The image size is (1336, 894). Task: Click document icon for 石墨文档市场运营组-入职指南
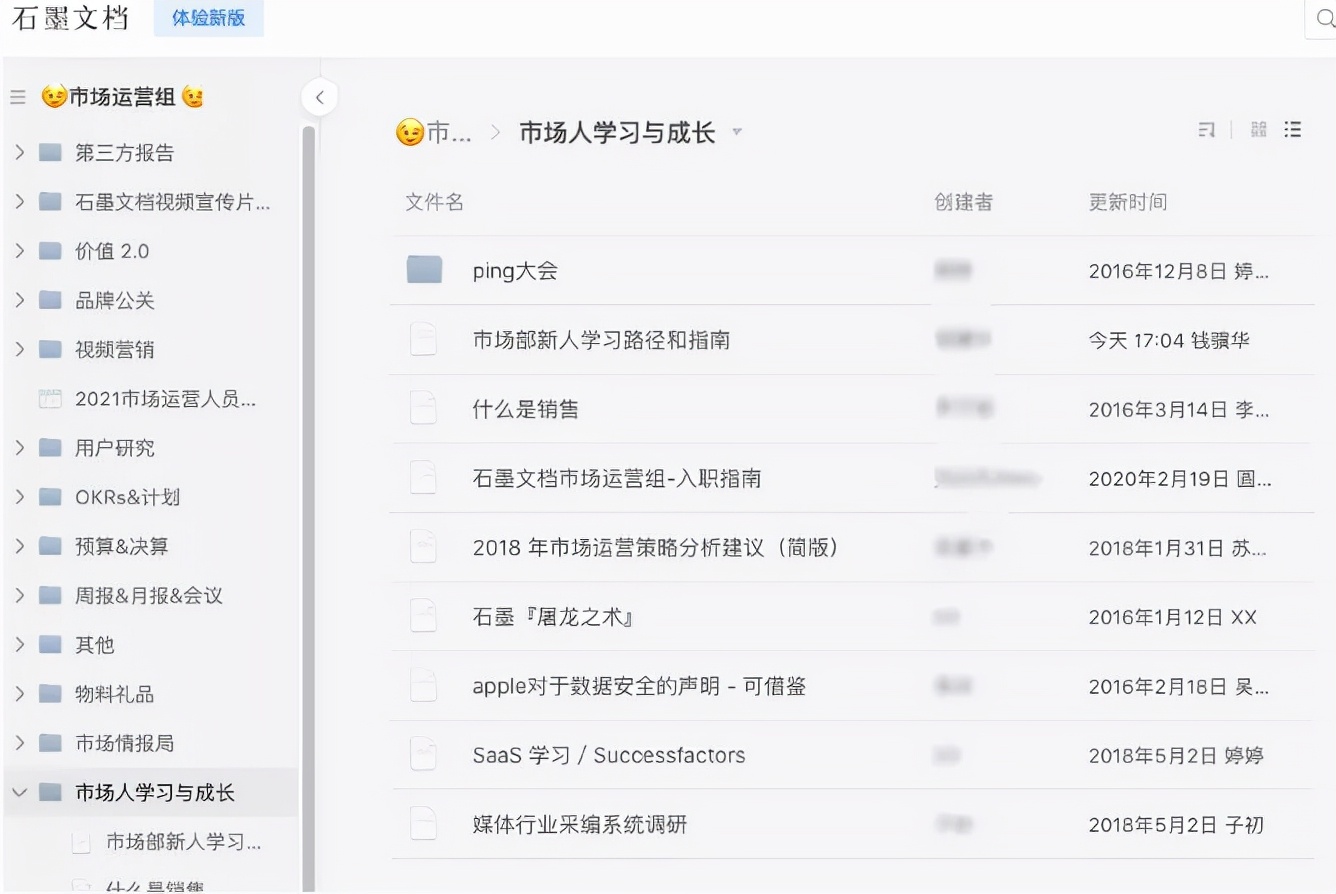pyautogui.click(x=424, y=478)
